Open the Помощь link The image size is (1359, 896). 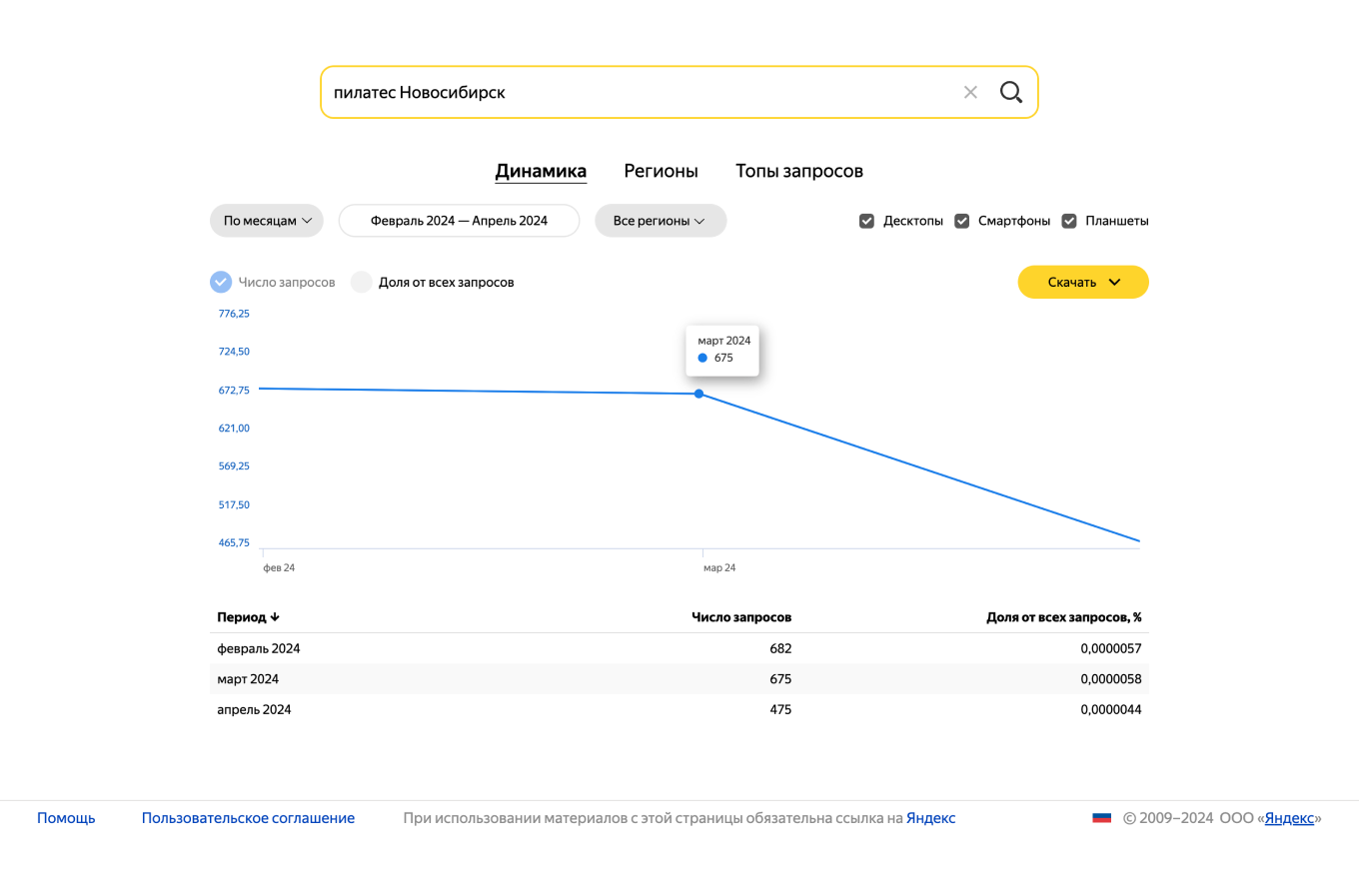[66, 818]
